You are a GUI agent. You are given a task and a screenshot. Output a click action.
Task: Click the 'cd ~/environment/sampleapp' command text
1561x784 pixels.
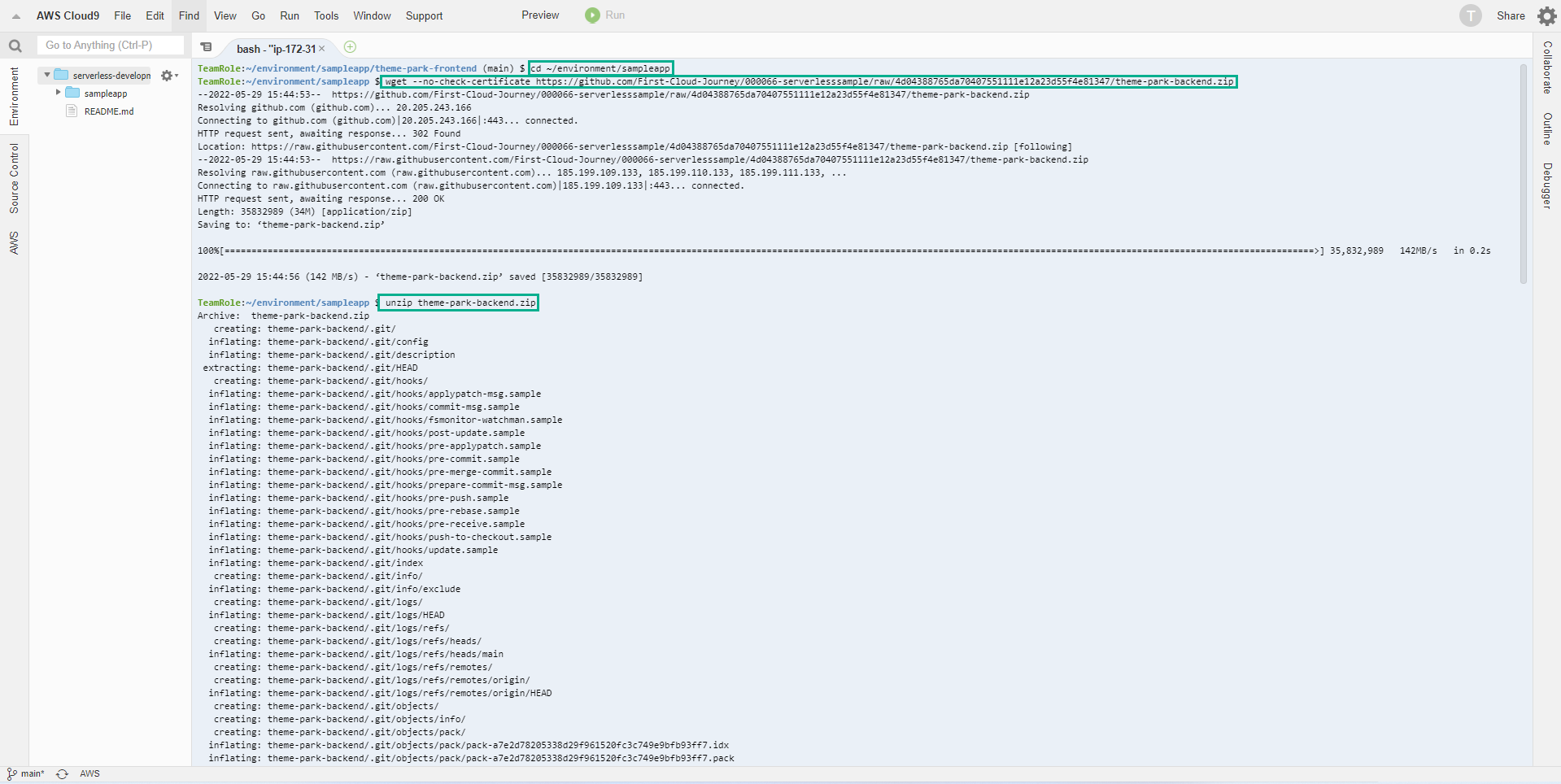point(601,68)
